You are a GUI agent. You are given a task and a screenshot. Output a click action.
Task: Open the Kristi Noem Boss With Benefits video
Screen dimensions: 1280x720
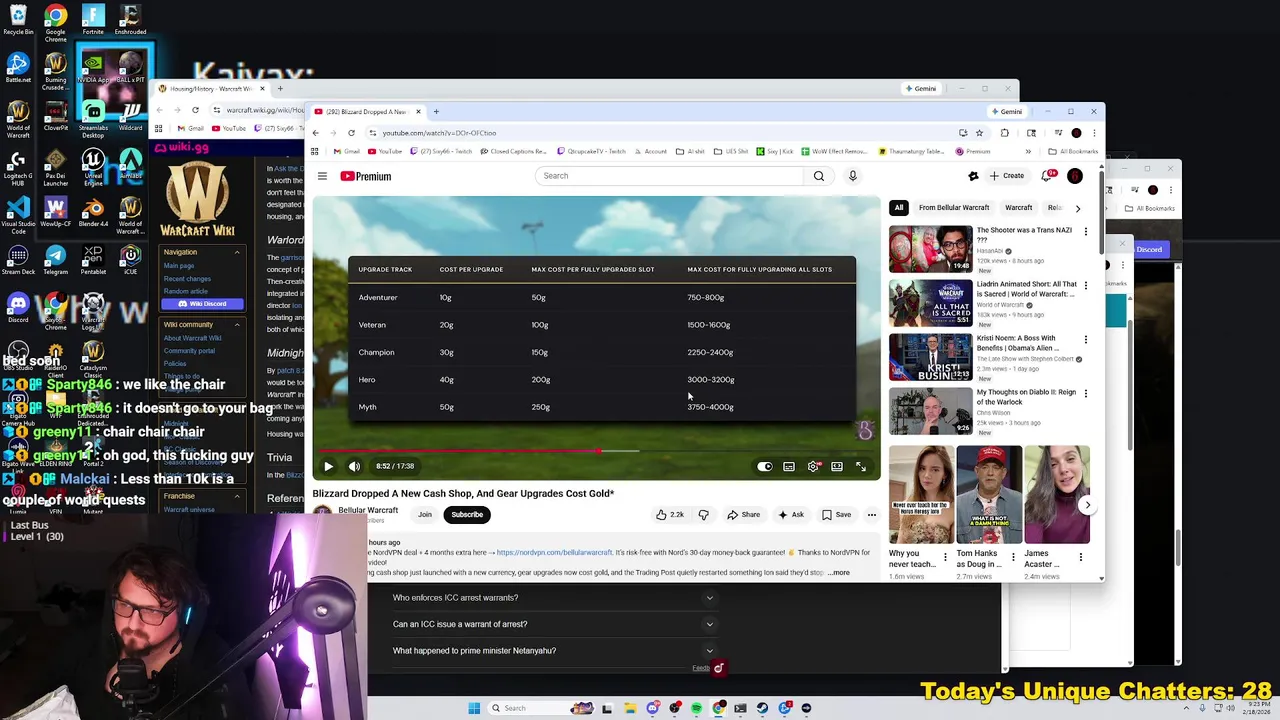click(x=930, y=357)
